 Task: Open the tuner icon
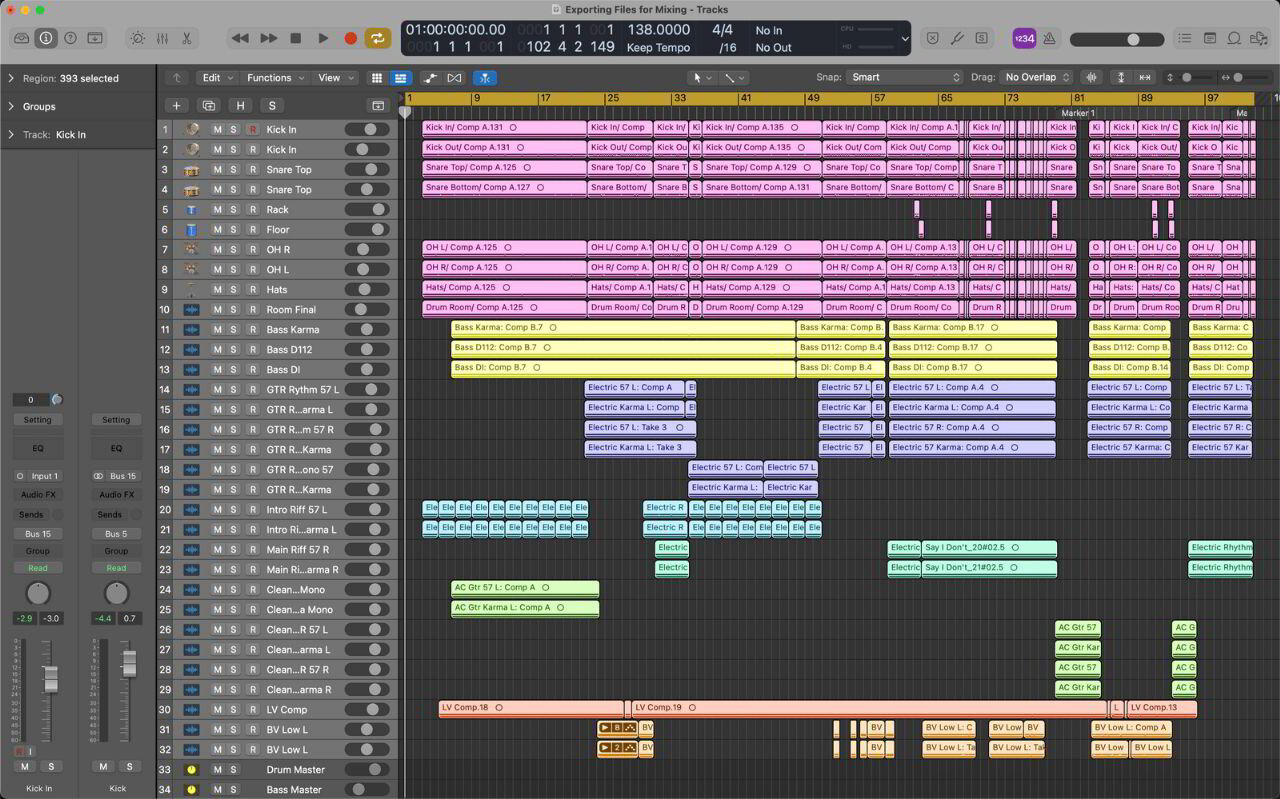(x=958, y=38)
